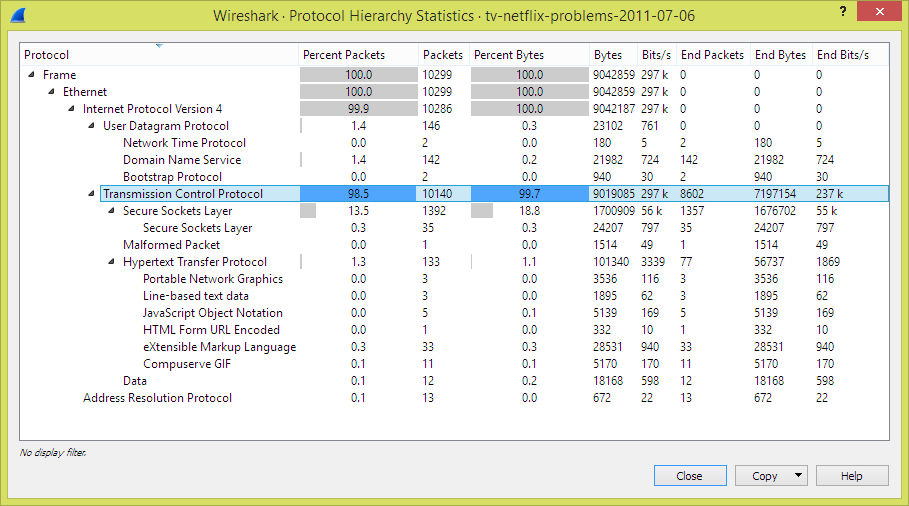Screen dimensions: 909x506
Task: Click the Close button
Action: pos(690,475)
